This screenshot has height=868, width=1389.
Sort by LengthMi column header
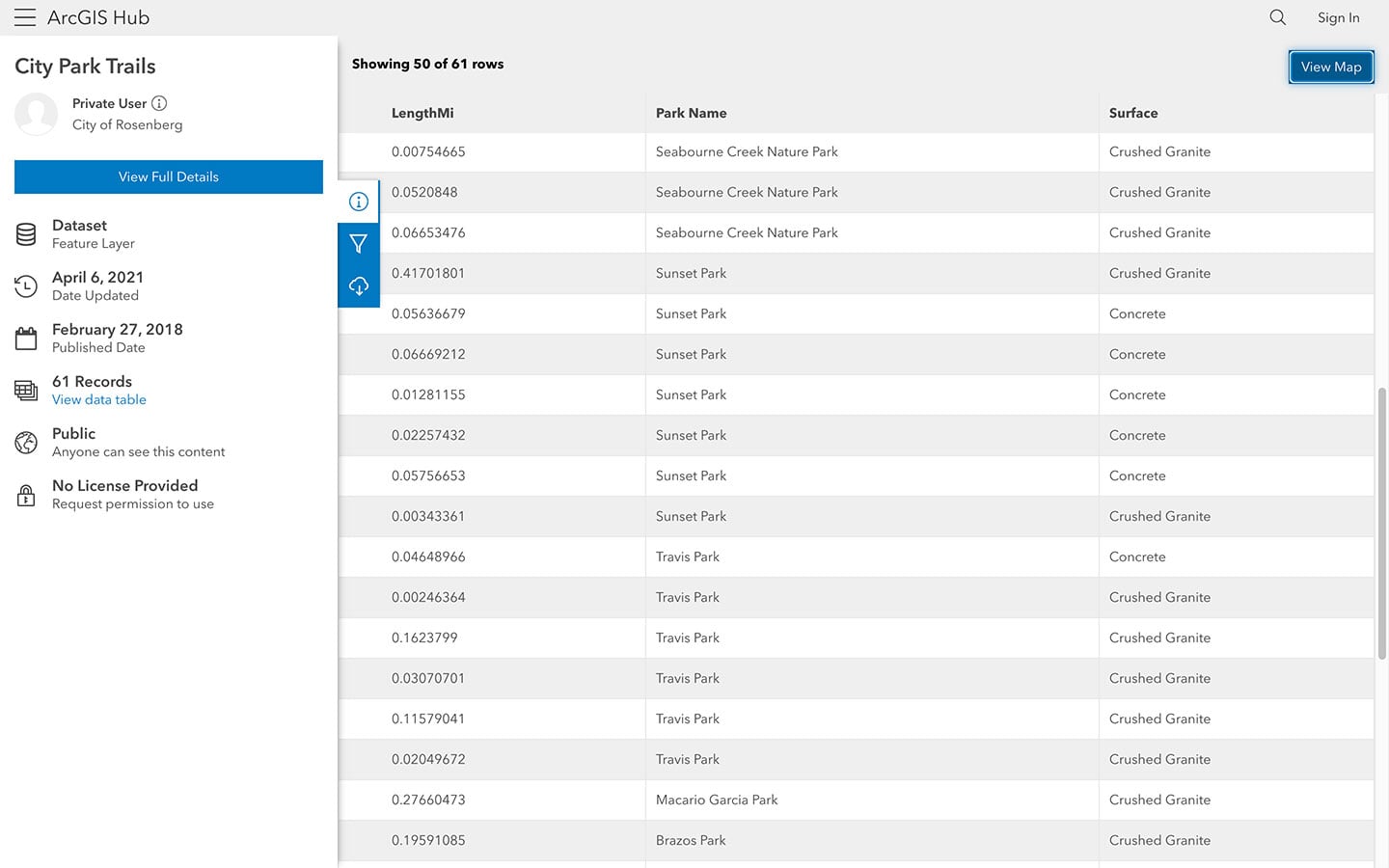(x=422, y=113)
